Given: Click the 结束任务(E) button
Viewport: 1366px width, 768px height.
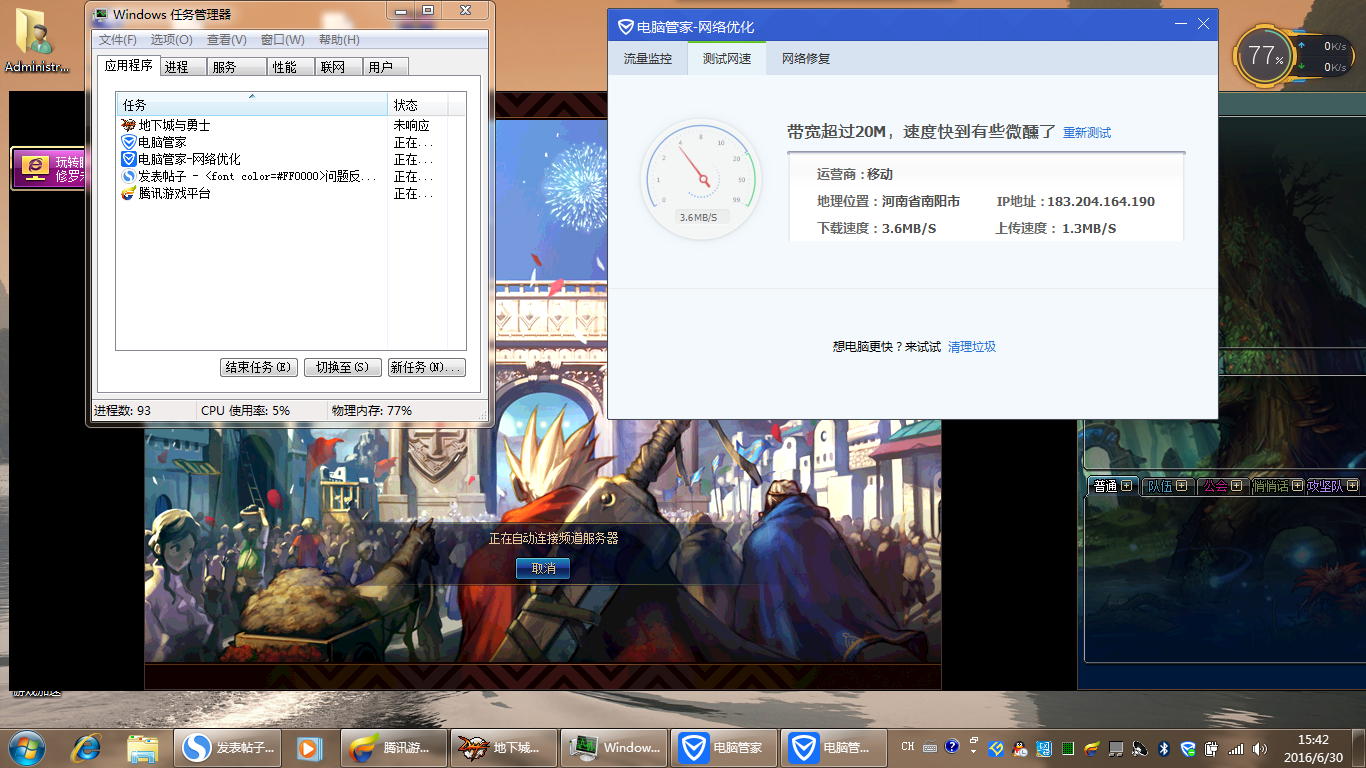Looking at the screenshot, I should pyautogui.click(x=259, y=367).
